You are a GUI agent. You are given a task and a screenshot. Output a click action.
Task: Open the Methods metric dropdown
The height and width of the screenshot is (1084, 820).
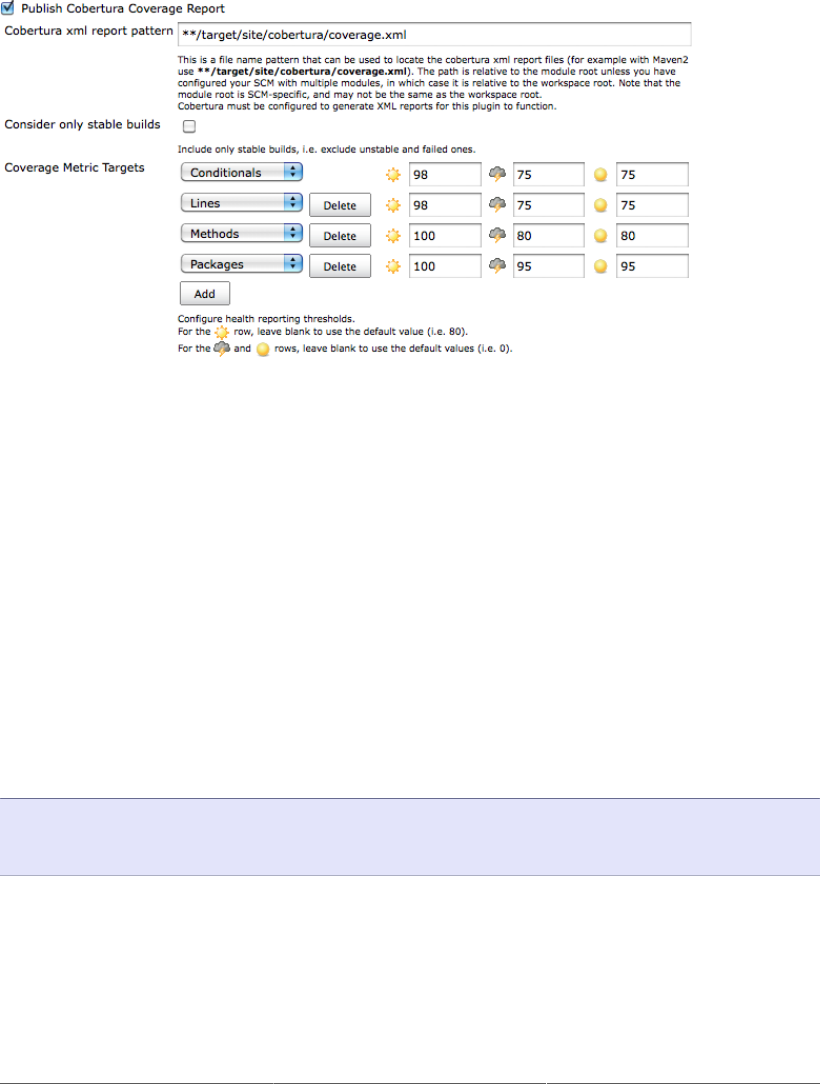(242, 233)
